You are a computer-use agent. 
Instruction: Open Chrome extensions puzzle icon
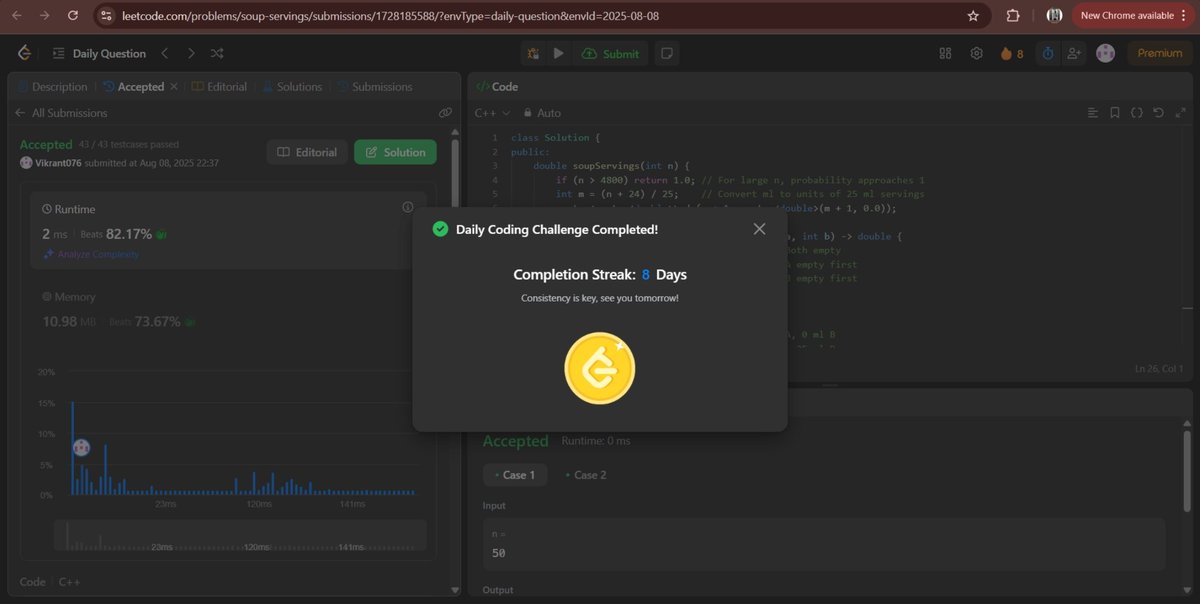tap(1013, 16)
